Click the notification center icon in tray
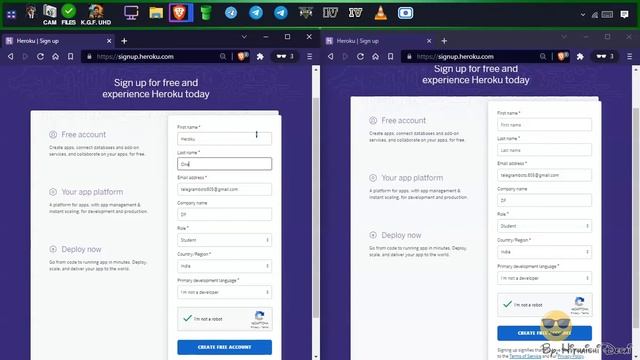Viewport: 640px width, 360px height. (624, 15)
